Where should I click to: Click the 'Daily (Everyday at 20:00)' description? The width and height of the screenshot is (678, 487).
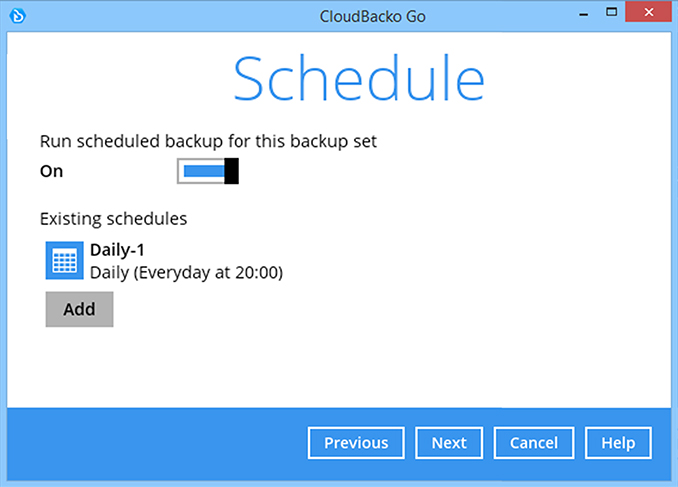click(x=186, y=271)
